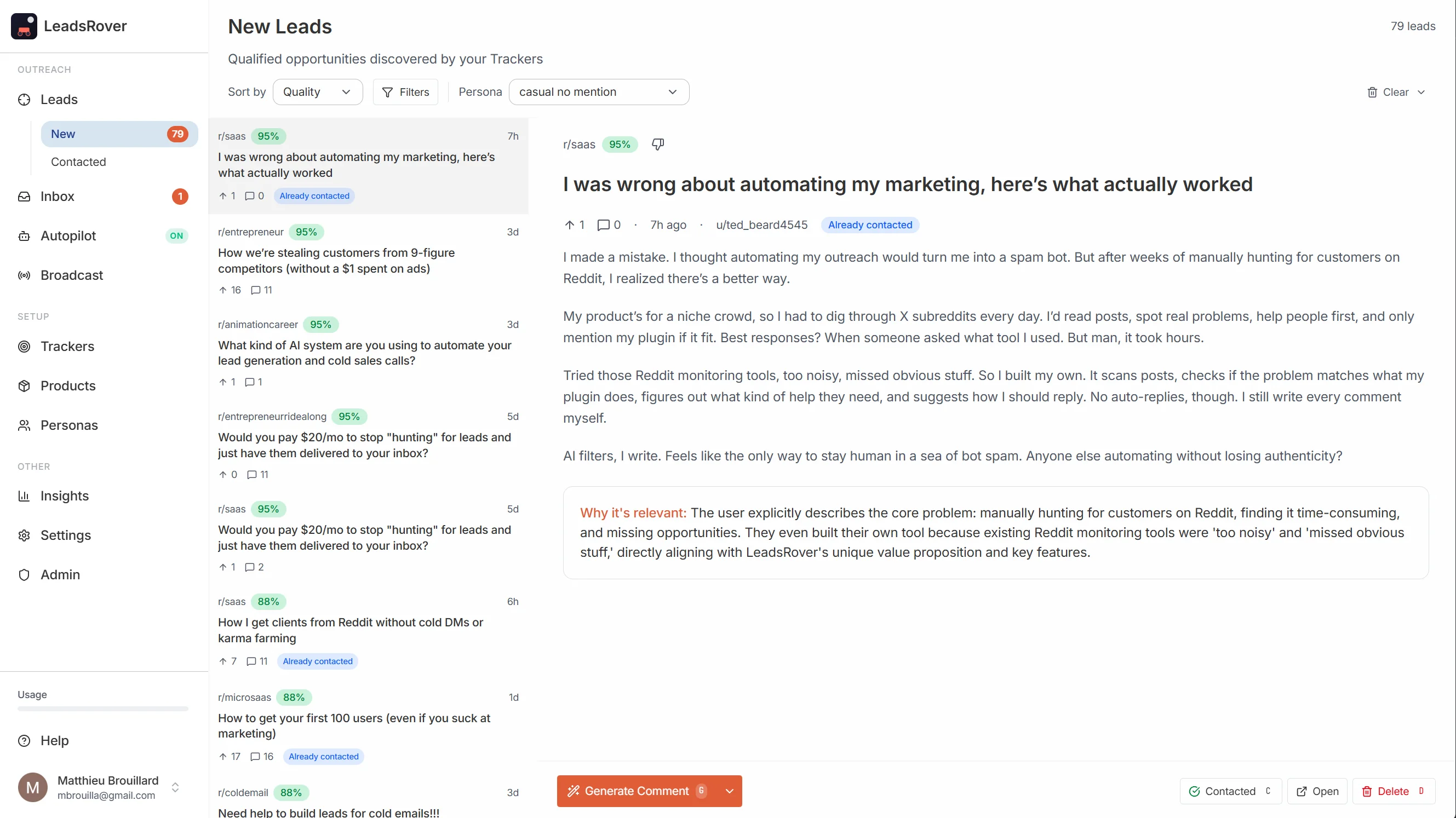Expand Generate Comment arrow options
1456x818 pixels.
[x=729, y=792]
